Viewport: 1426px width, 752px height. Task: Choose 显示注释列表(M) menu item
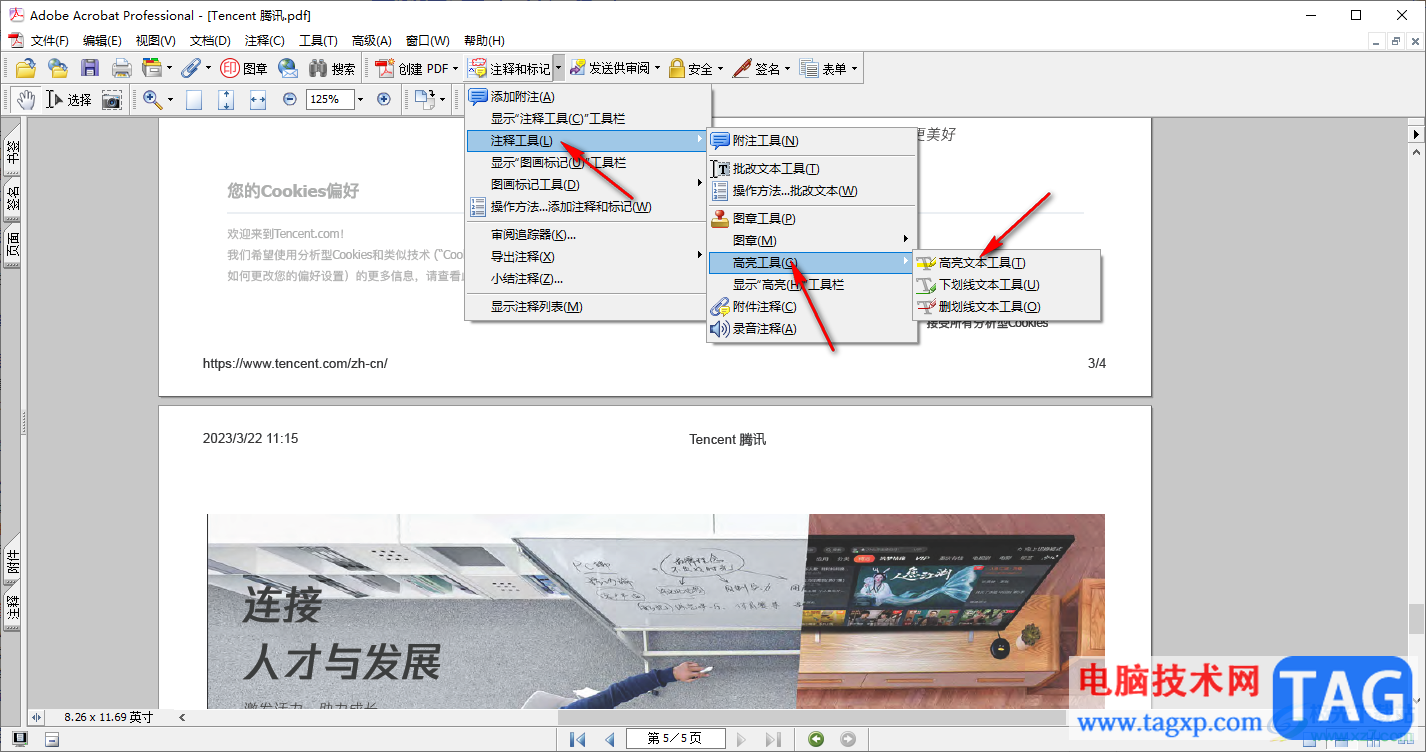click(588, 307)
